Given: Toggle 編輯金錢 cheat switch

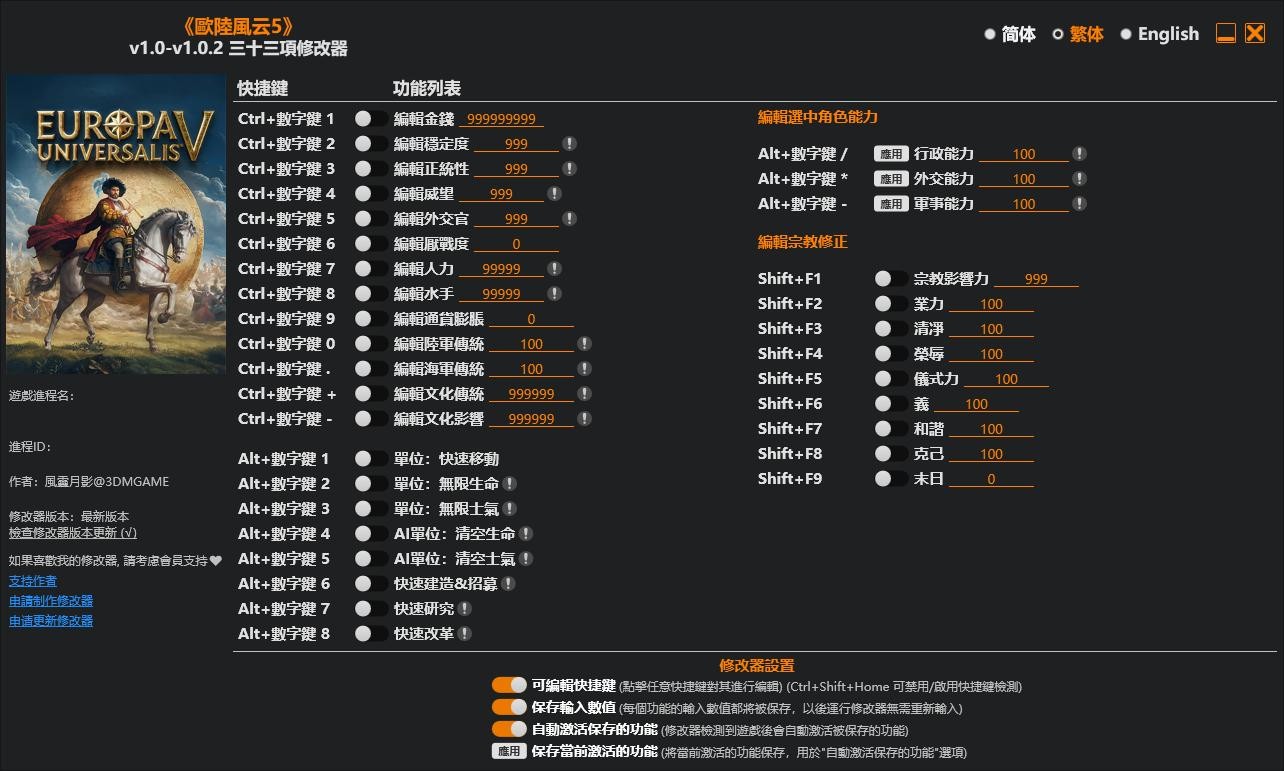Looking at the screenshot, I should pyautogui.click(x=371, y=119).
